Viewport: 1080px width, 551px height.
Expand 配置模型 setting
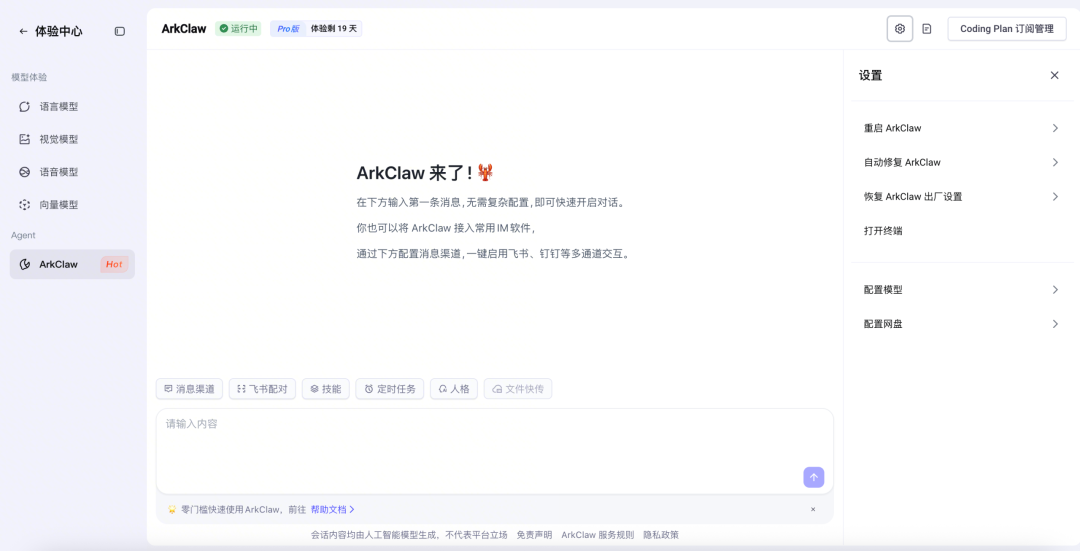click(x=962, y=290)
